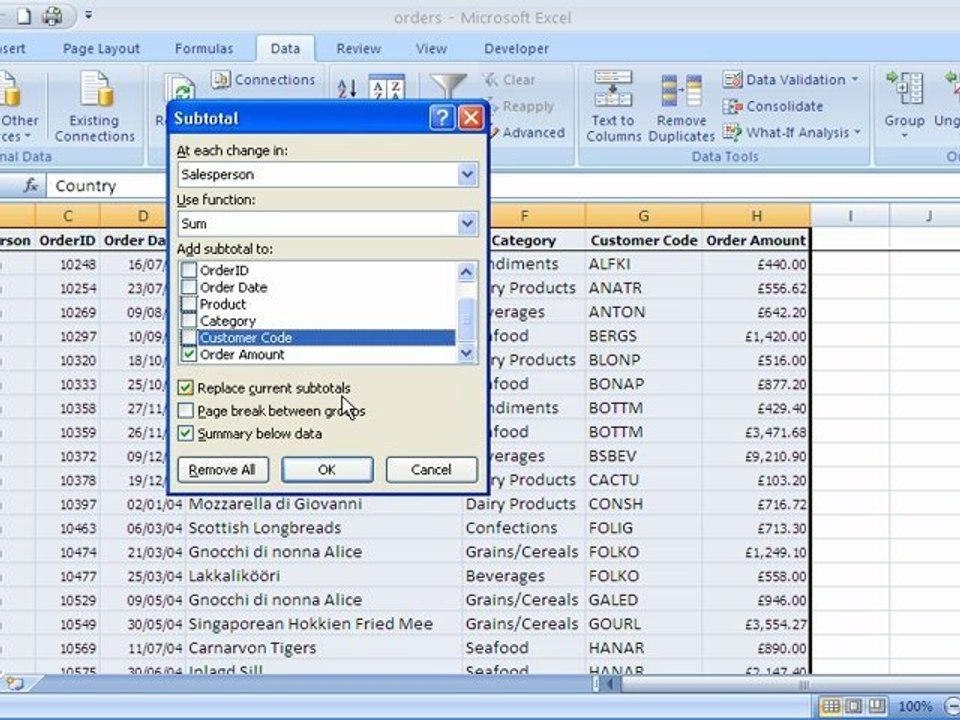Click the horizontal sheet scrollbar left arrow
This screenshot has width=960, height=720.
[x=610, y=684]
